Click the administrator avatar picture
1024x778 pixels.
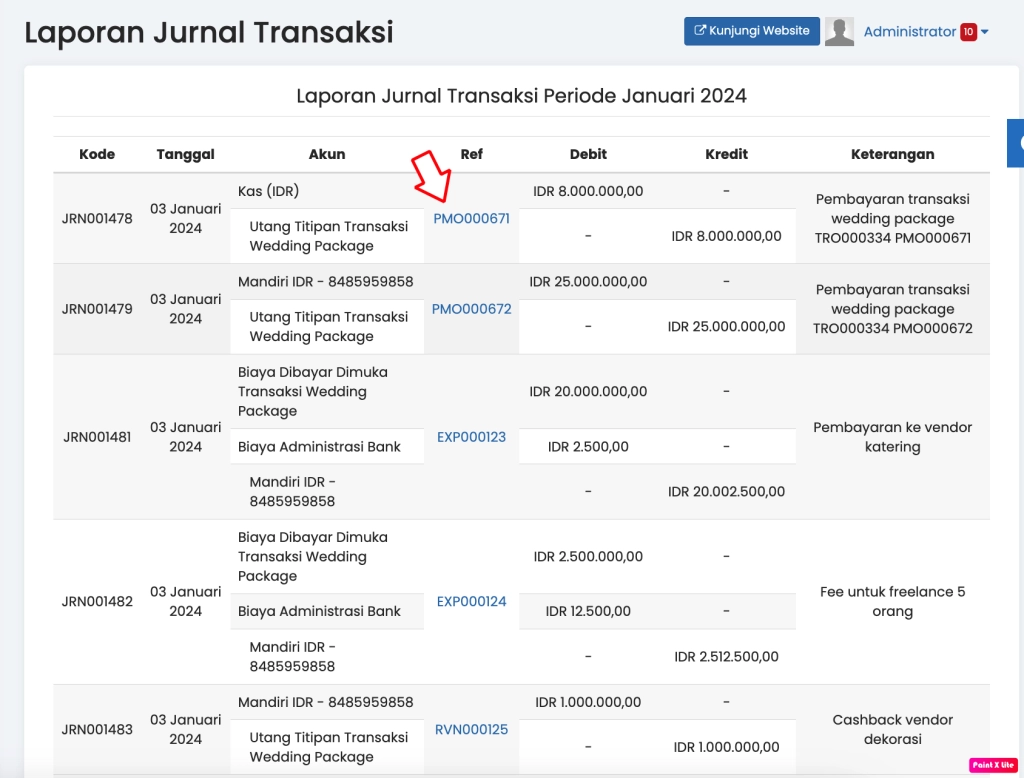[x=839, y=31]
